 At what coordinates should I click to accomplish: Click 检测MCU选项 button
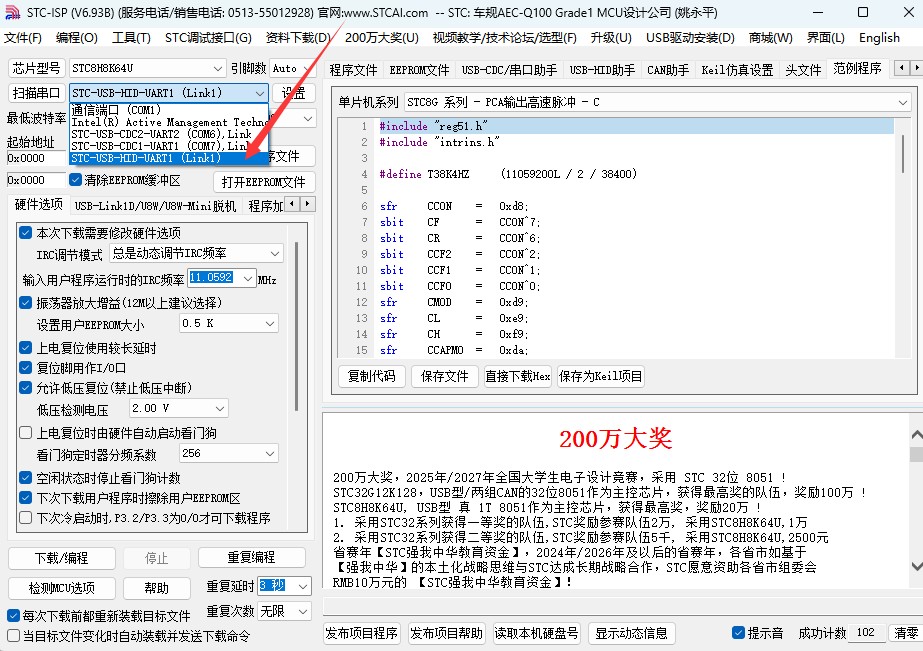62,588
